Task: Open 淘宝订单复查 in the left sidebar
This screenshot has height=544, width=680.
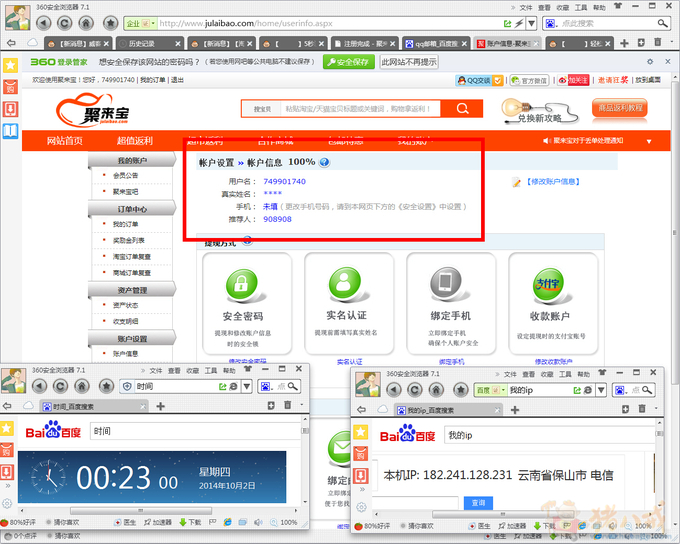Action: 132,256
